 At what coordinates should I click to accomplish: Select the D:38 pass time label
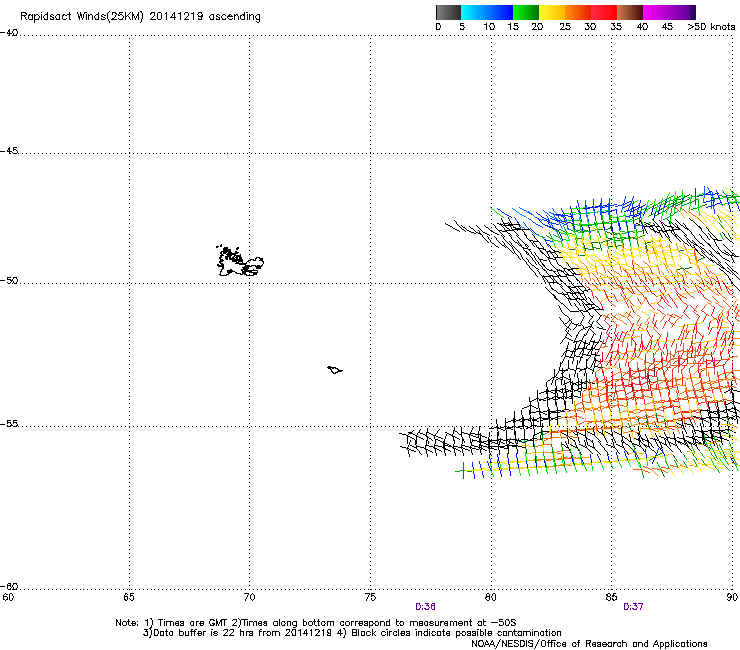pos(425,607)
